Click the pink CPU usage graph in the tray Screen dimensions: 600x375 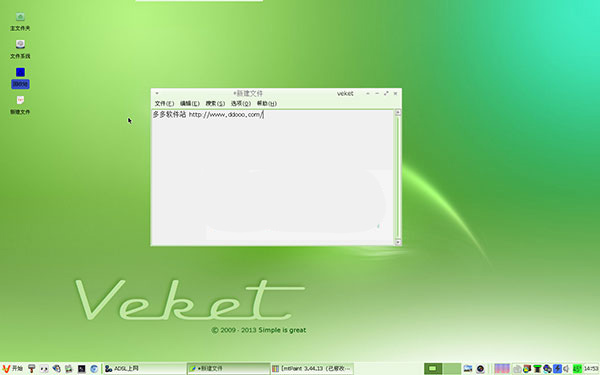pos(502,368)
